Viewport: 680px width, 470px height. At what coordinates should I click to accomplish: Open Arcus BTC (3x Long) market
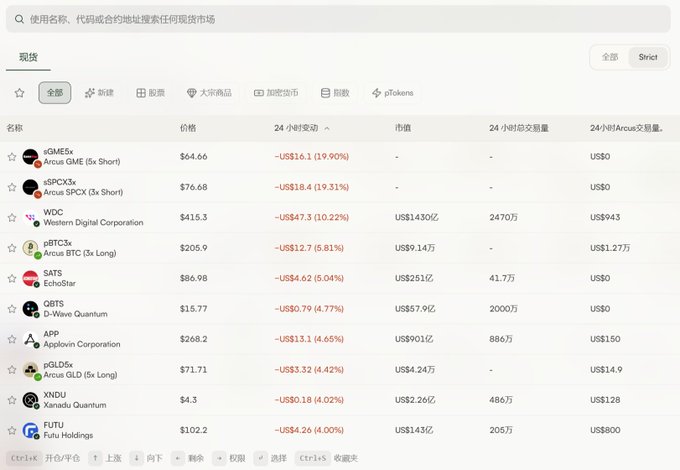click(80, 253)
